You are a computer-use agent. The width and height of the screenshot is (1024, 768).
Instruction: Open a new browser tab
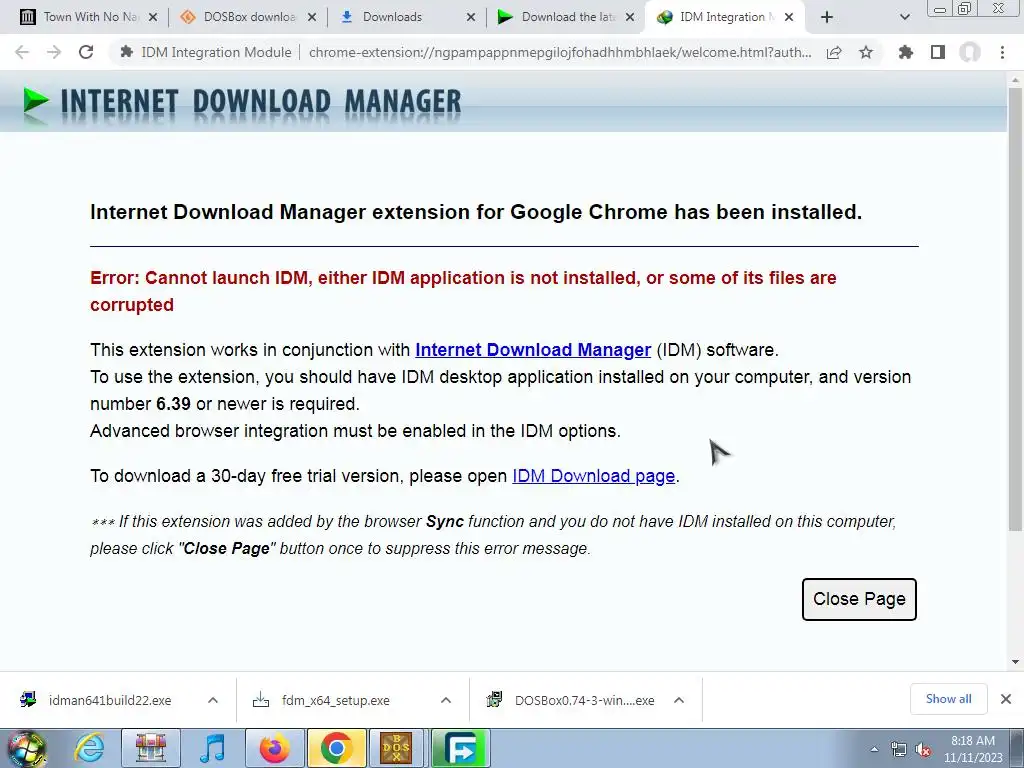point(827,18)
